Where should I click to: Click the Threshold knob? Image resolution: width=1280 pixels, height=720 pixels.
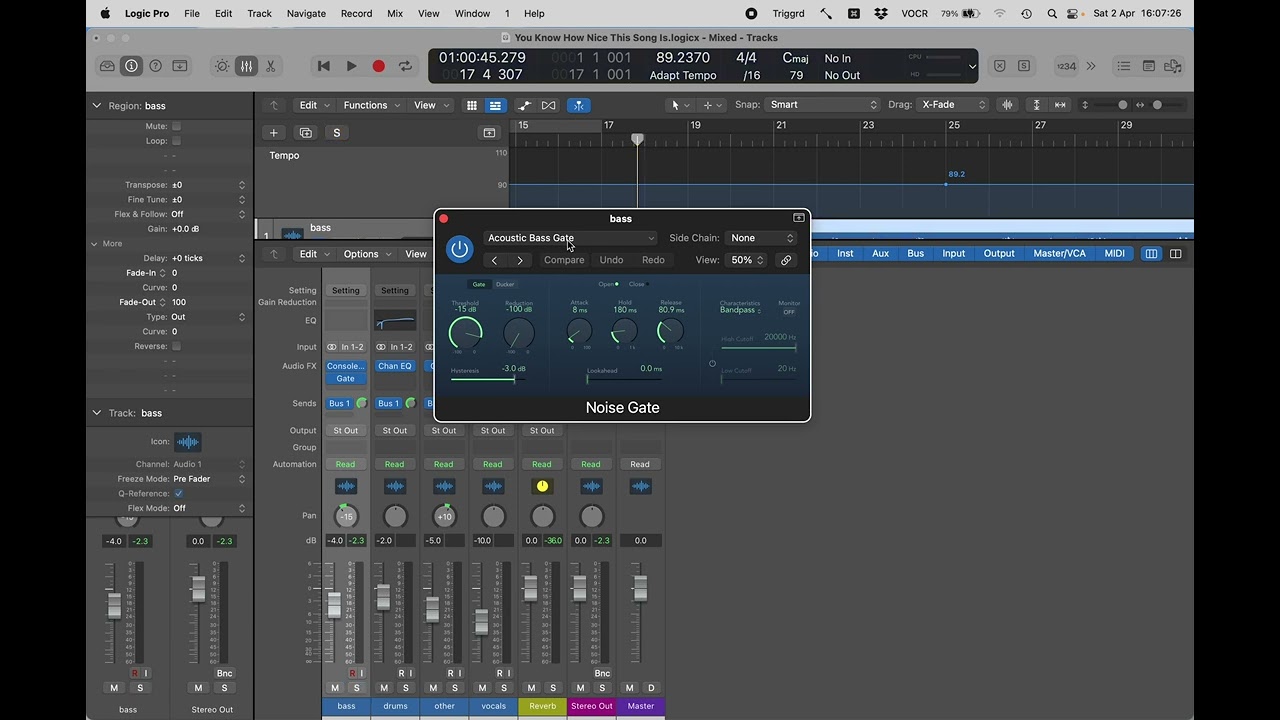[x=465, y=333]
